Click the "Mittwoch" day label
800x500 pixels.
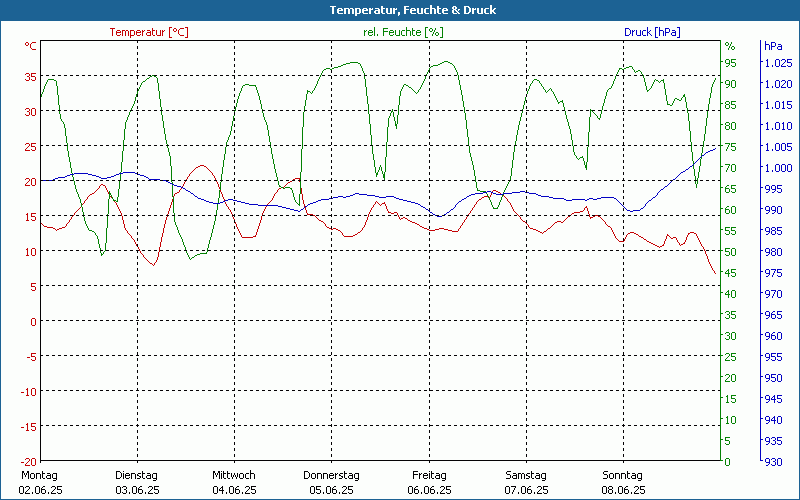234,476
